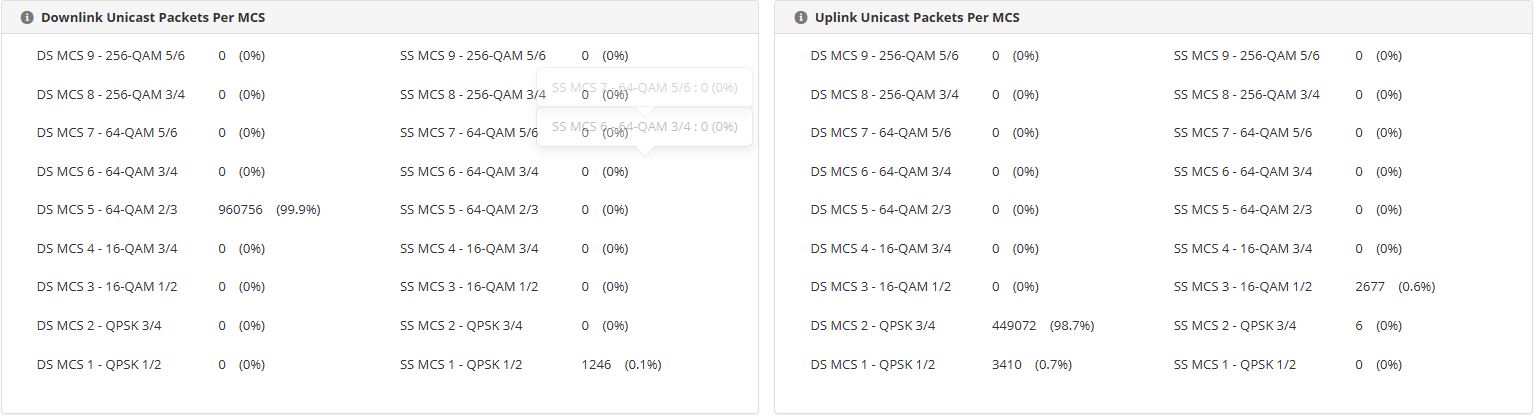
Task: Click the DS MCS 5 - 64-QAM 2/3 label in Downlink panel
Action: point(107,210)
